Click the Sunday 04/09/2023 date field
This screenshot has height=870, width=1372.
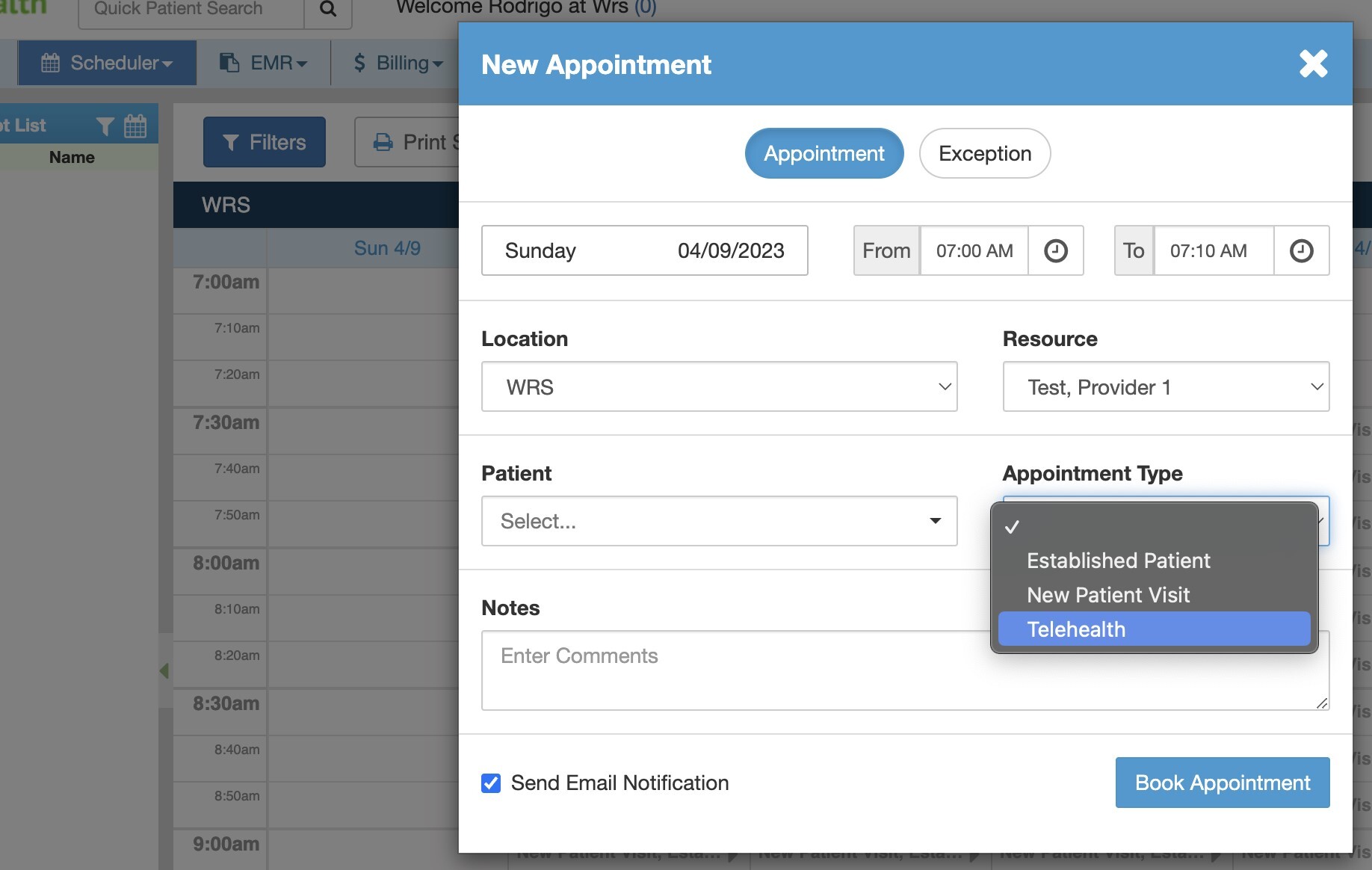point(644,250)
